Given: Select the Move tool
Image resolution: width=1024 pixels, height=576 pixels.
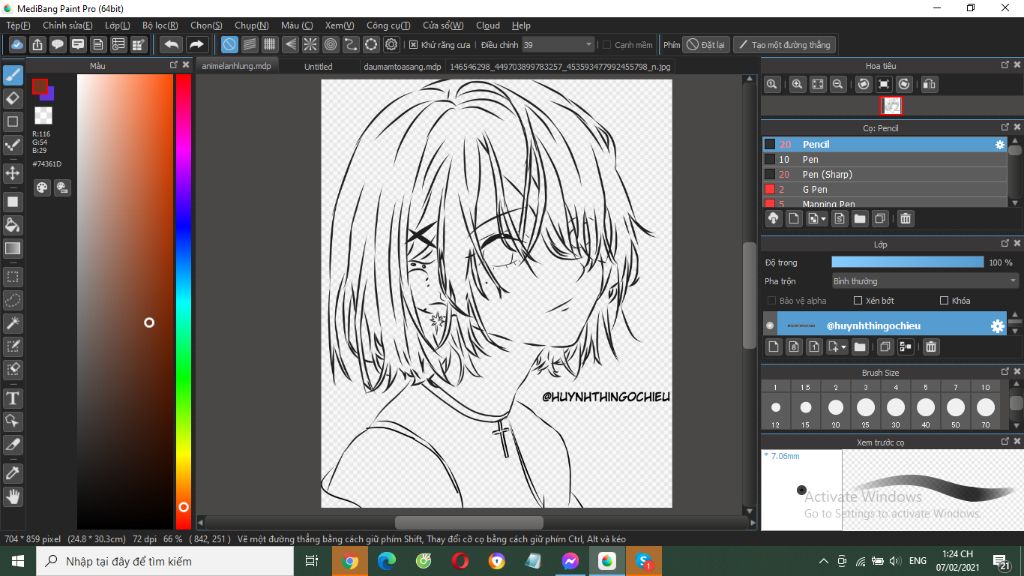Looking at the screenshot, I should click(13, 173).
